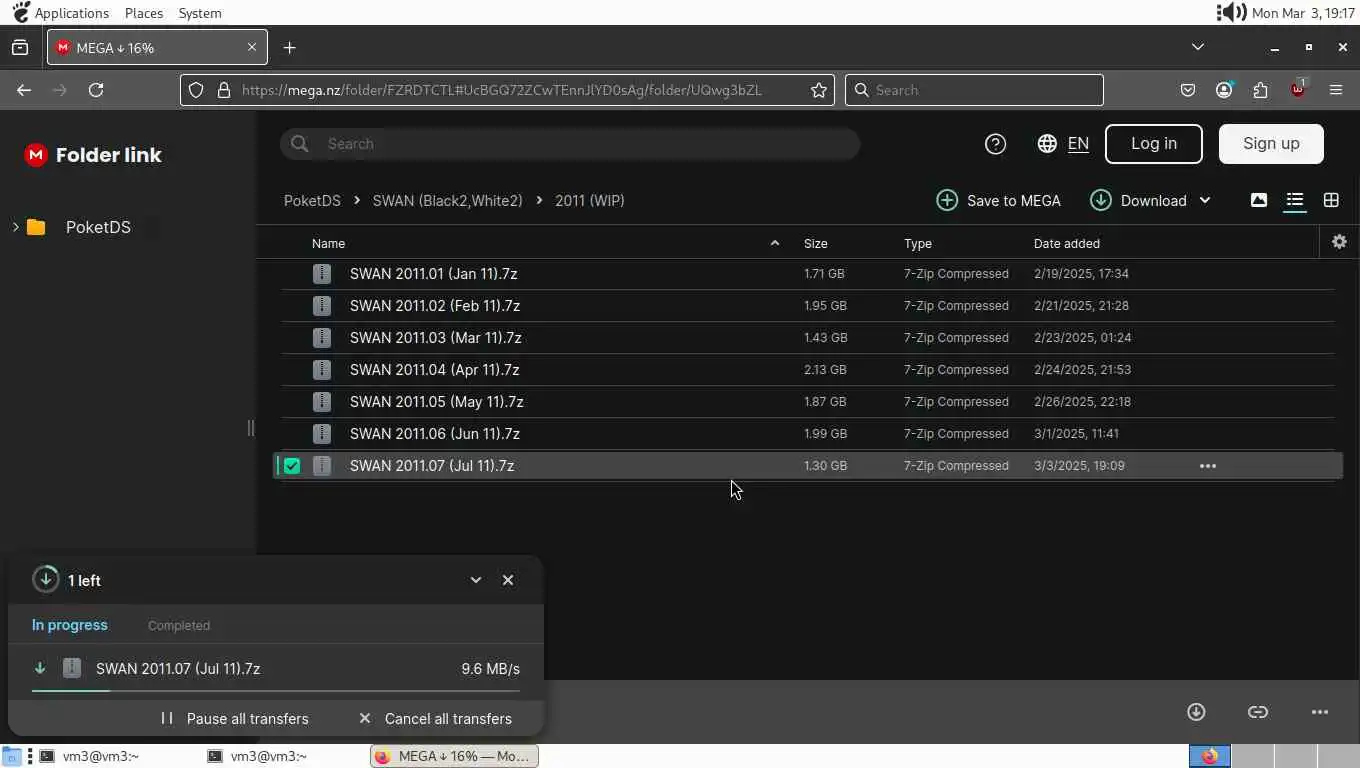
Task: Click file icon of SWAN 2011.01 (Jan 11).7z
Action: click(322, 274)
